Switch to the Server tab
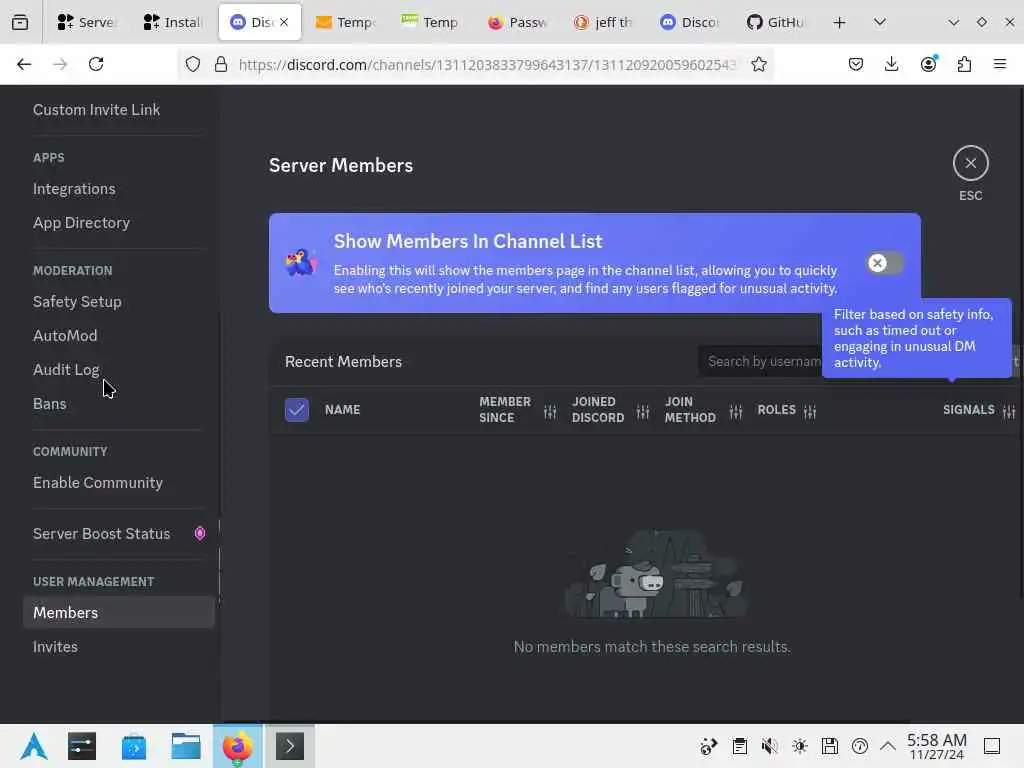 coord(87,22)
